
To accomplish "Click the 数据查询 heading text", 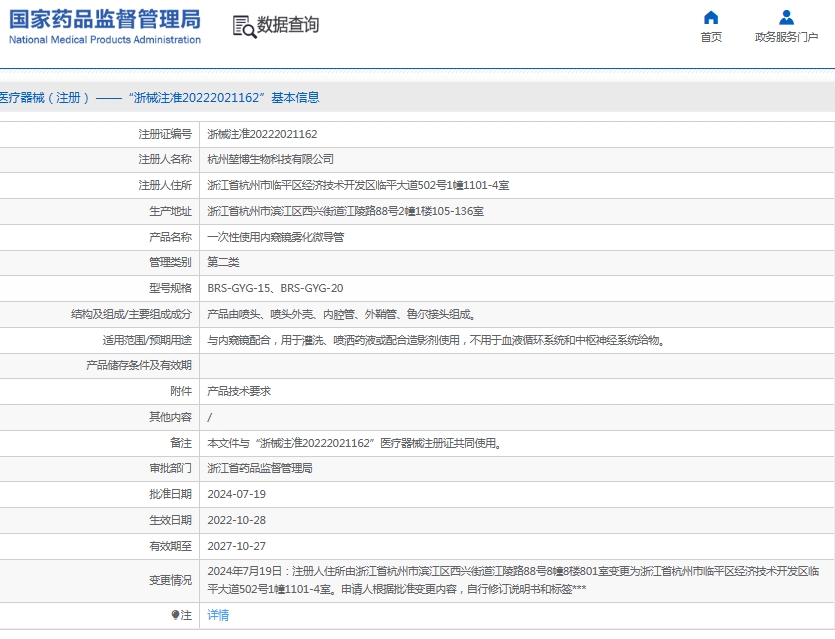I will (288, 24).
